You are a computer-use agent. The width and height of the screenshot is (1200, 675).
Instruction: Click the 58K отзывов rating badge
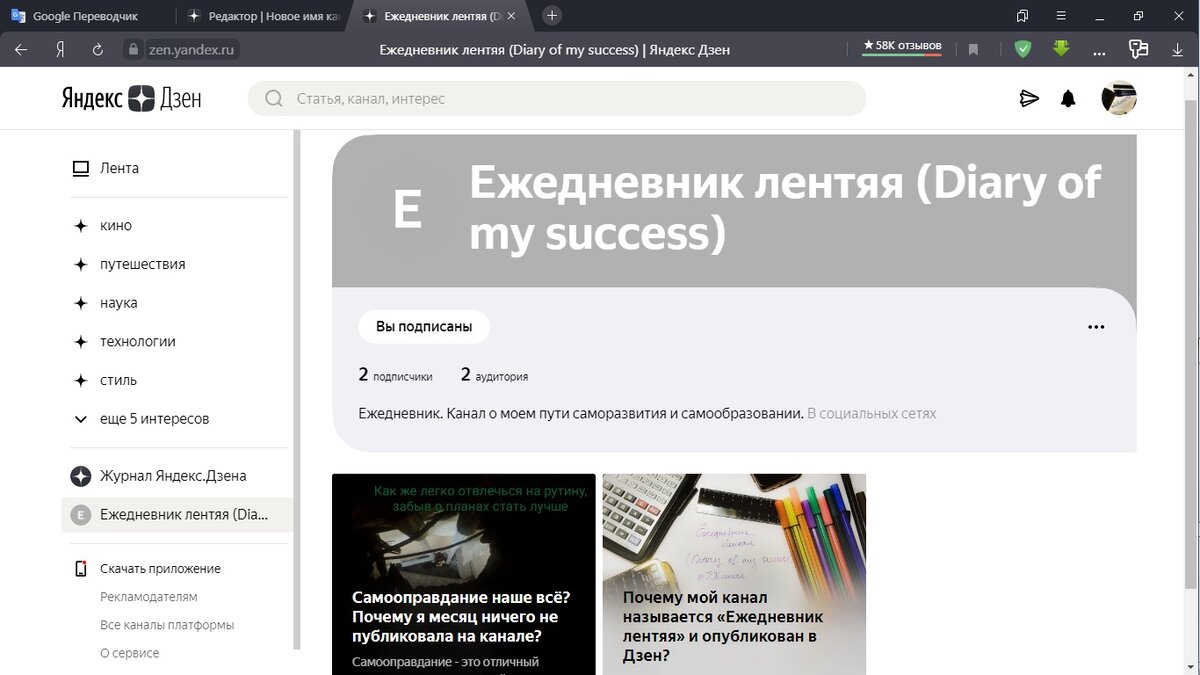pos(902,47)
